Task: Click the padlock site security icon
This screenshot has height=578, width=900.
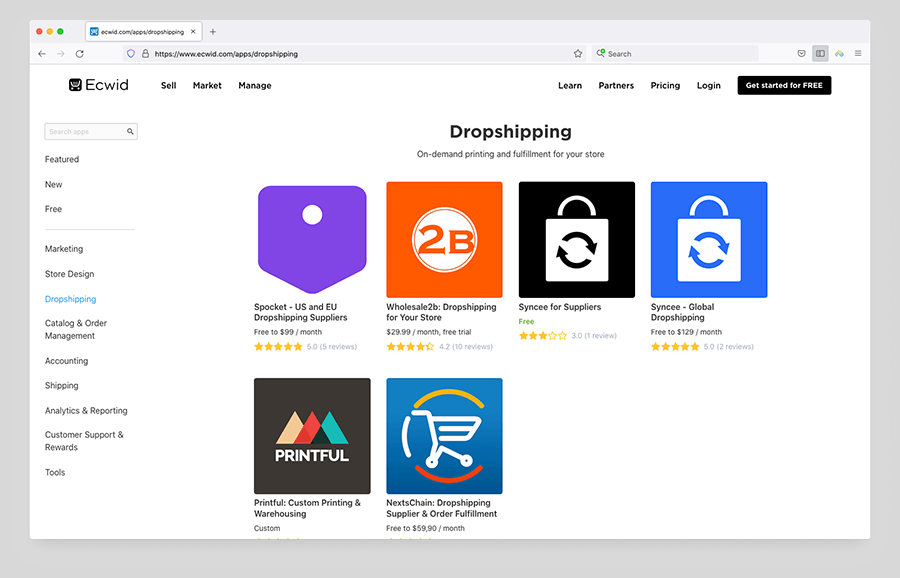Action: pyautogui.click(x=145, y=53)
